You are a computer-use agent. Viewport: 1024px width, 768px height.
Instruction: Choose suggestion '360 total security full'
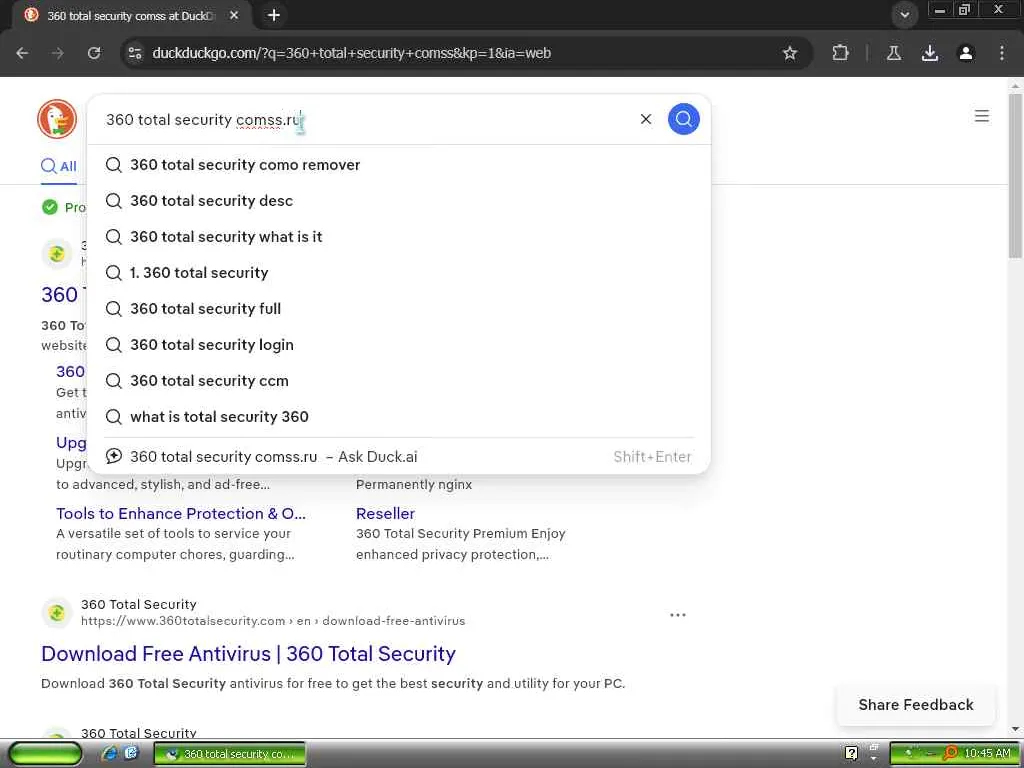click(x=398, y=308)
